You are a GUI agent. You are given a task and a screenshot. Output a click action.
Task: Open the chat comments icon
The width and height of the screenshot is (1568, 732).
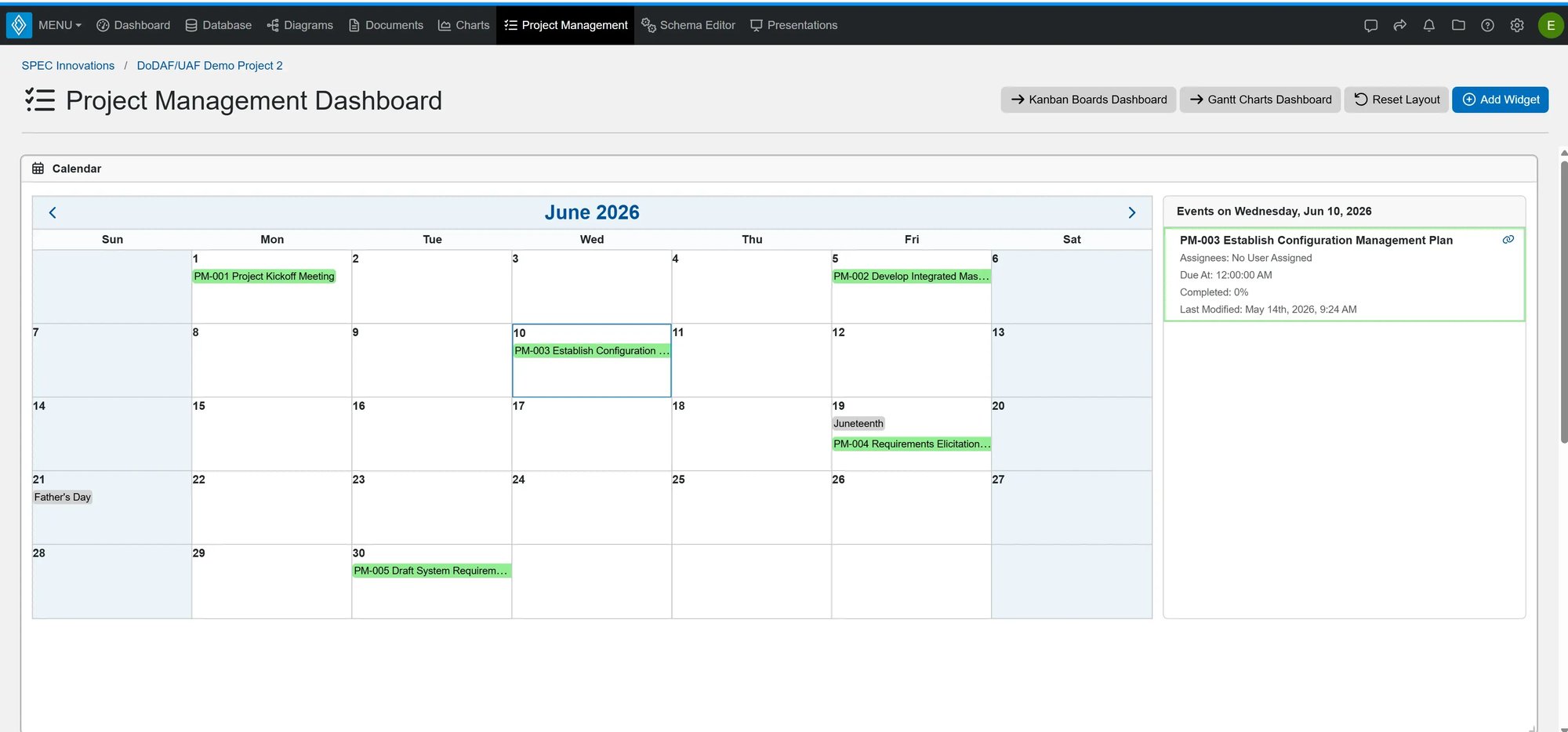point(1370,25)
